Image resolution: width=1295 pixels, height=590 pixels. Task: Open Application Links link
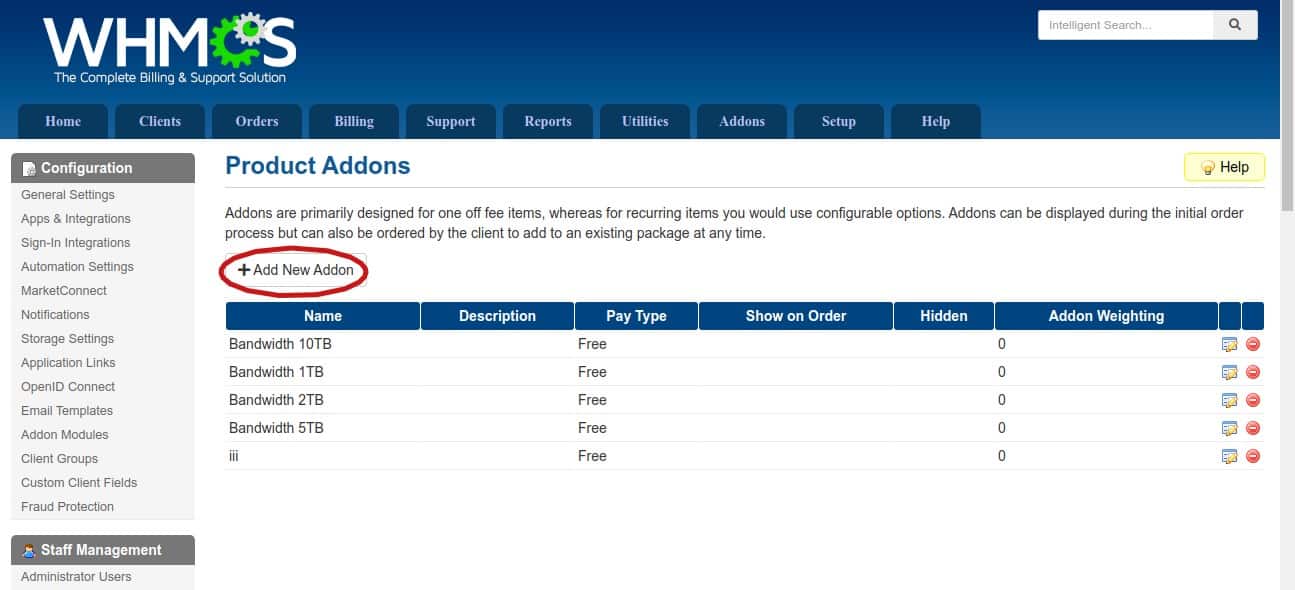[68, 363]
